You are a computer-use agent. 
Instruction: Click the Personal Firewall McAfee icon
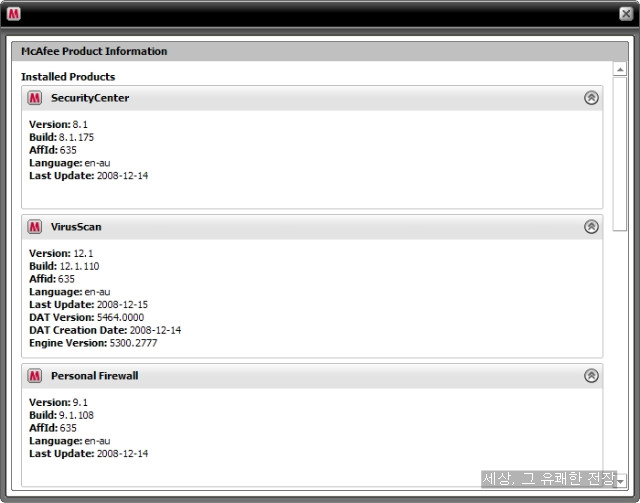tap(35, 376)
